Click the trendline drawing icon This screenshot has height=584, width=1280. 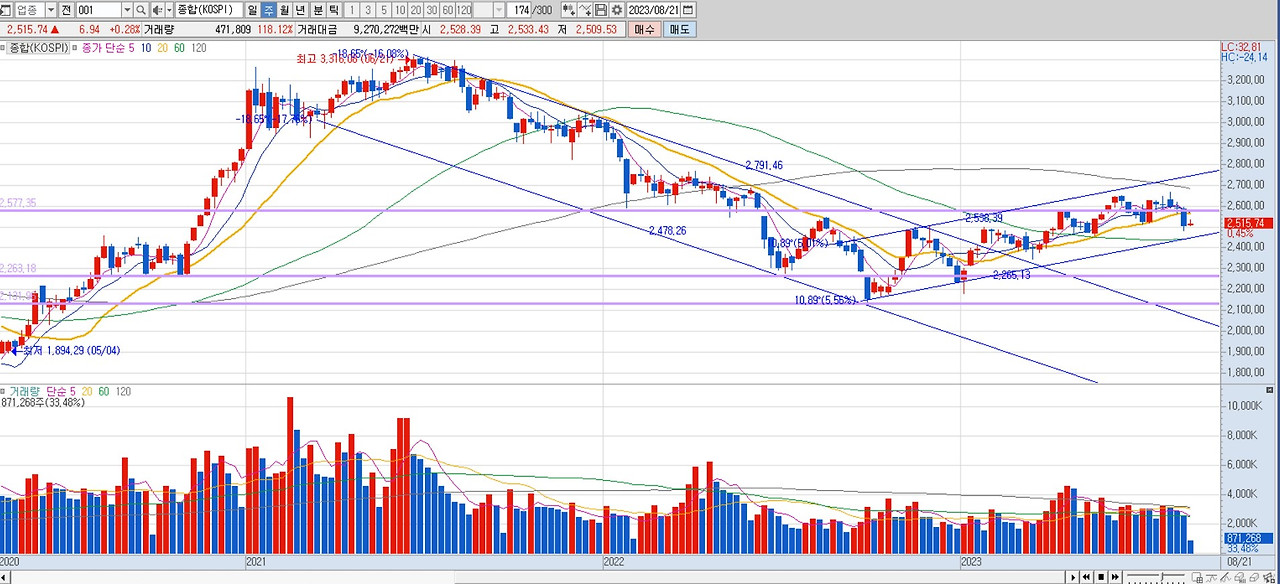click(x=1225, y=577)
